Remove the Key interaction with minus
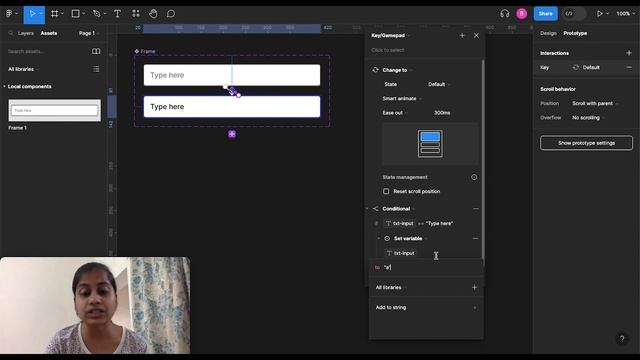Viewport: 640px width, 360px height. click(629, 67)
